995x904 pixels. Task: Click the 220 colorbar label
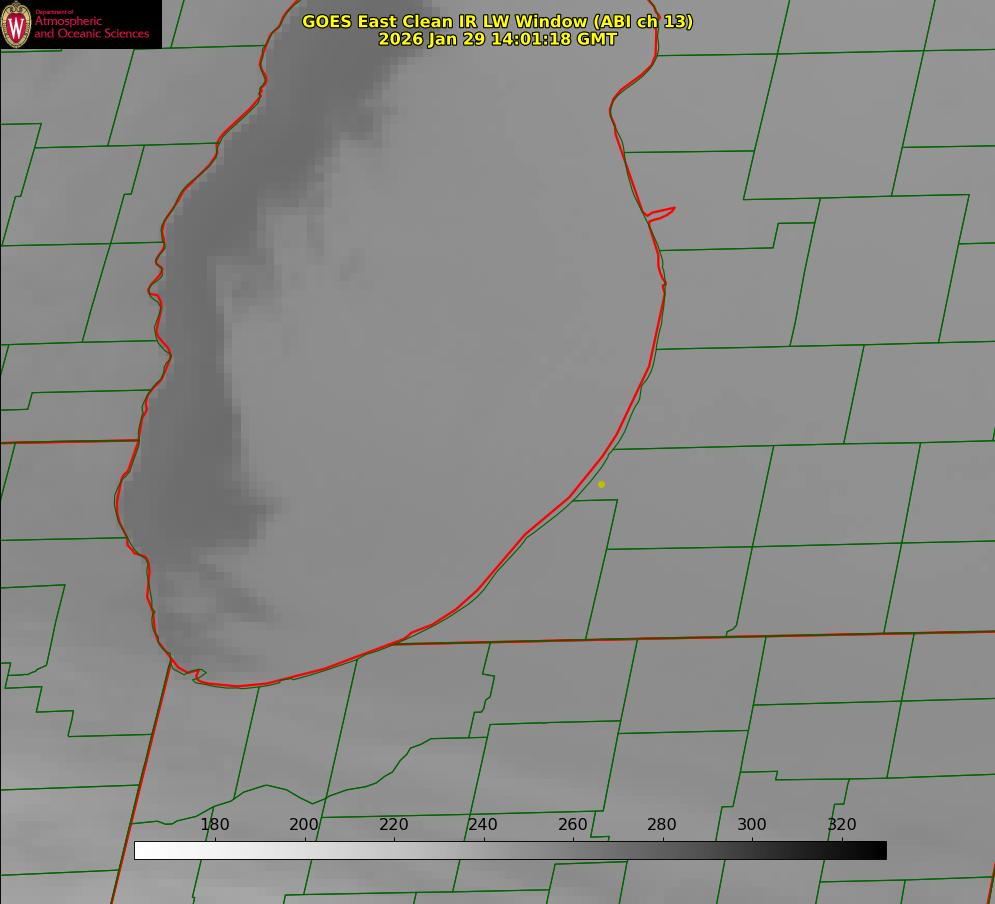(394, 824)
